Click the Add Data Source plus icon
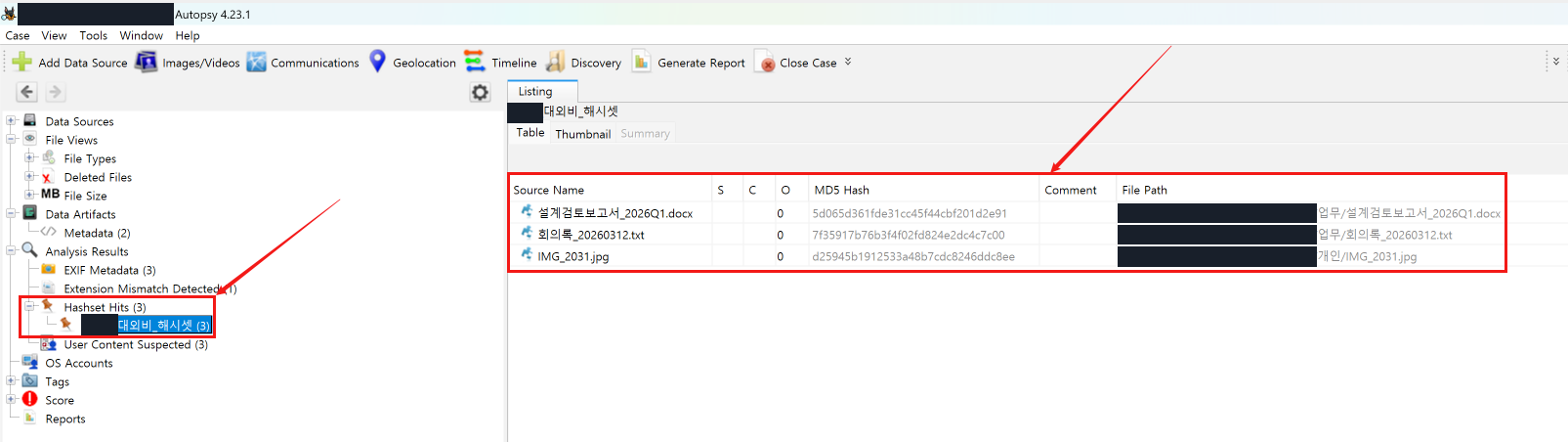The image size is (1568, 442). point(21,62)
